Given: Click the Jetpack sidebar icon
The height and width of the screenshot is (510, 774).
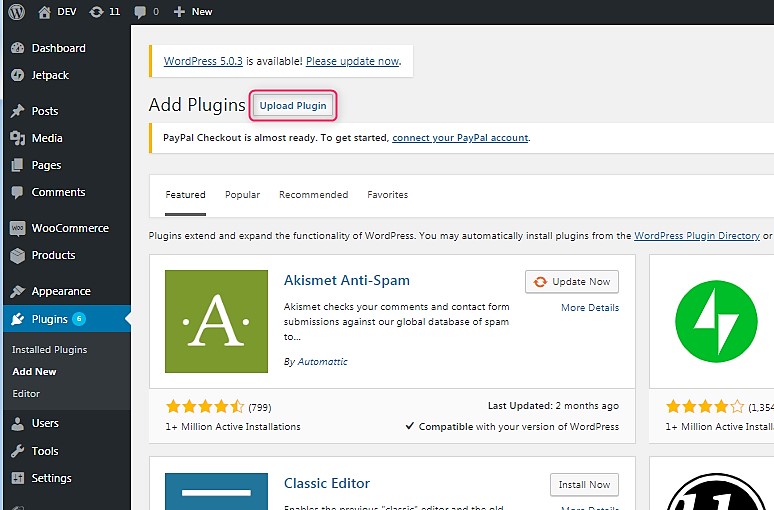Looking at the screenshot, I should (x=17, y=75).
